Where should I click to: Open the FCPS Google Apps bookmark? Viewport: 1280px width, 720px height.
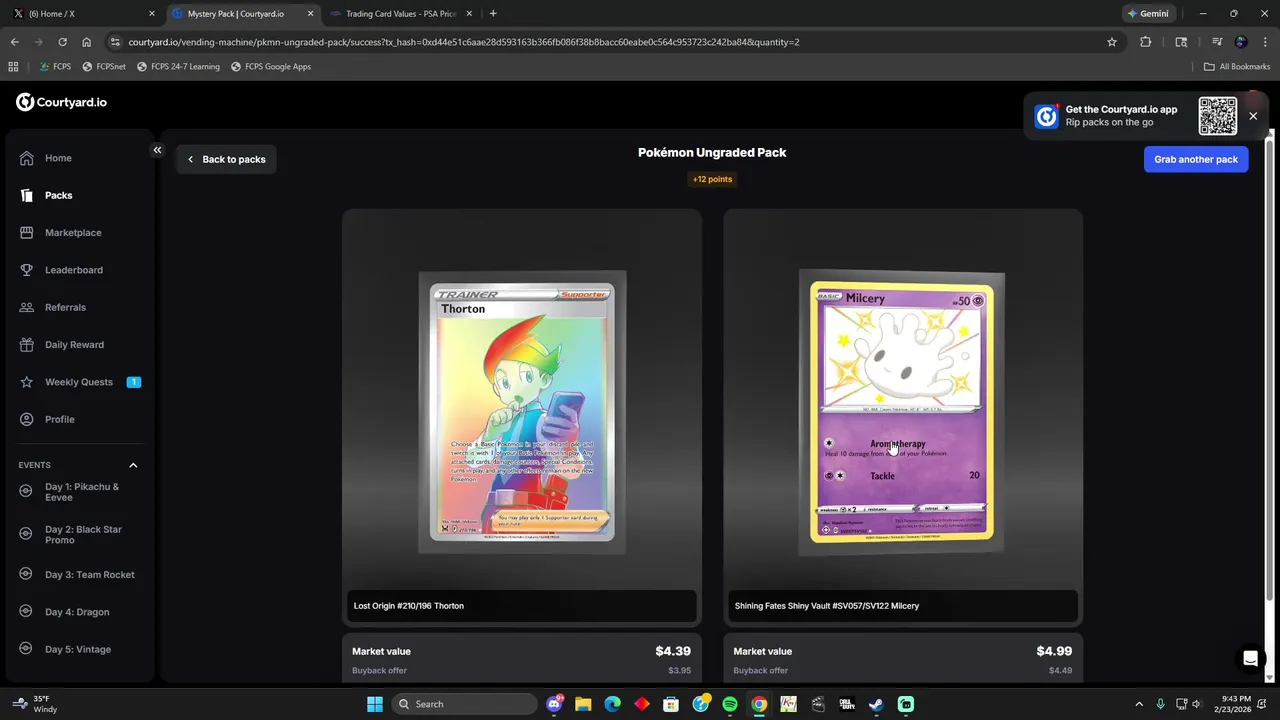(270, 67)
